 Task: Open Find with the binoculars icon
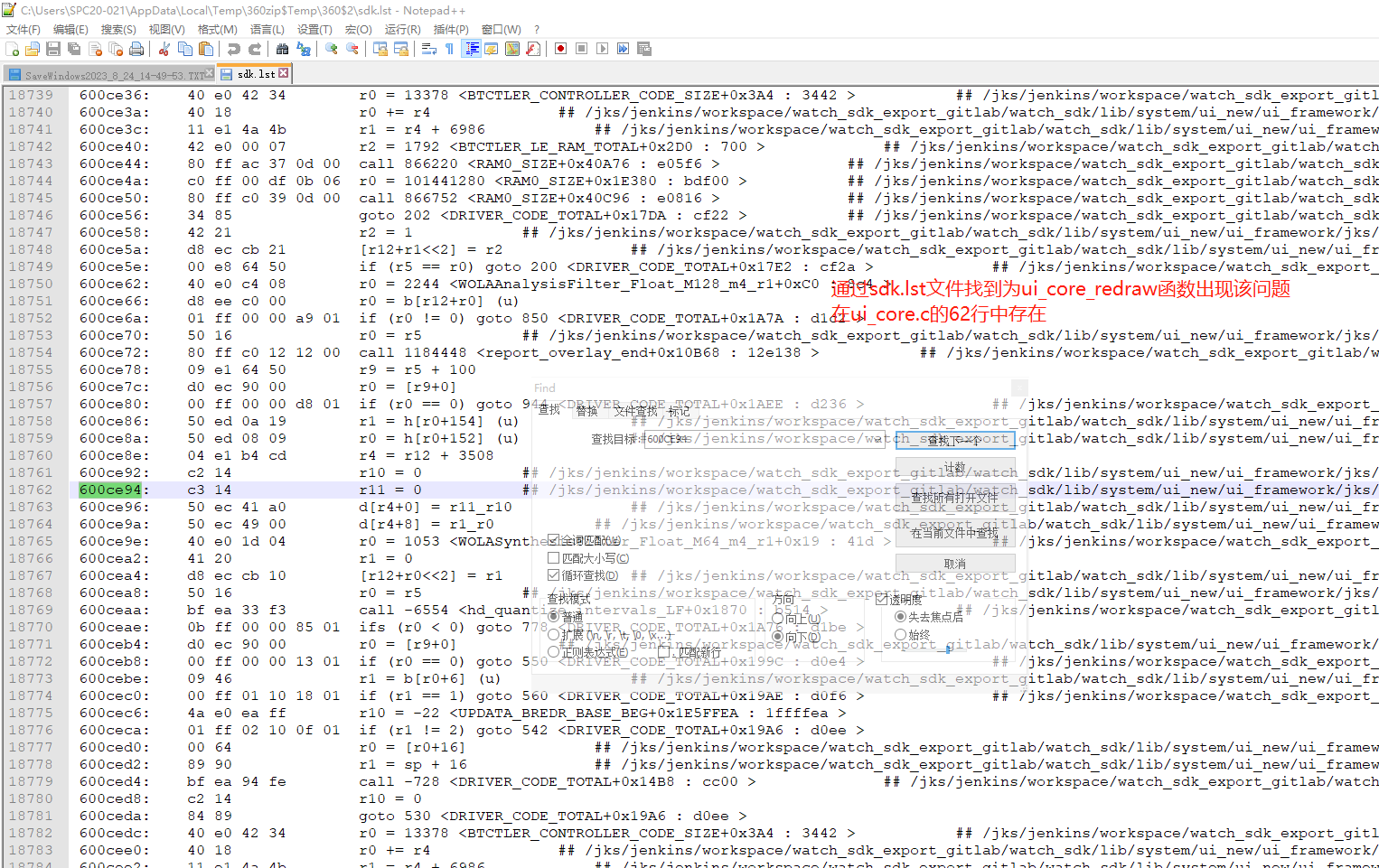(x=283, y=49)
